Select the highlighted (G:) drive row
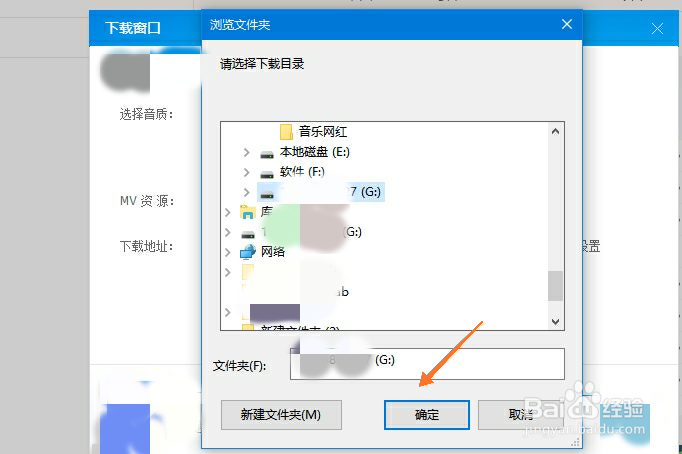Screen dimensions: 682x454 321,192
